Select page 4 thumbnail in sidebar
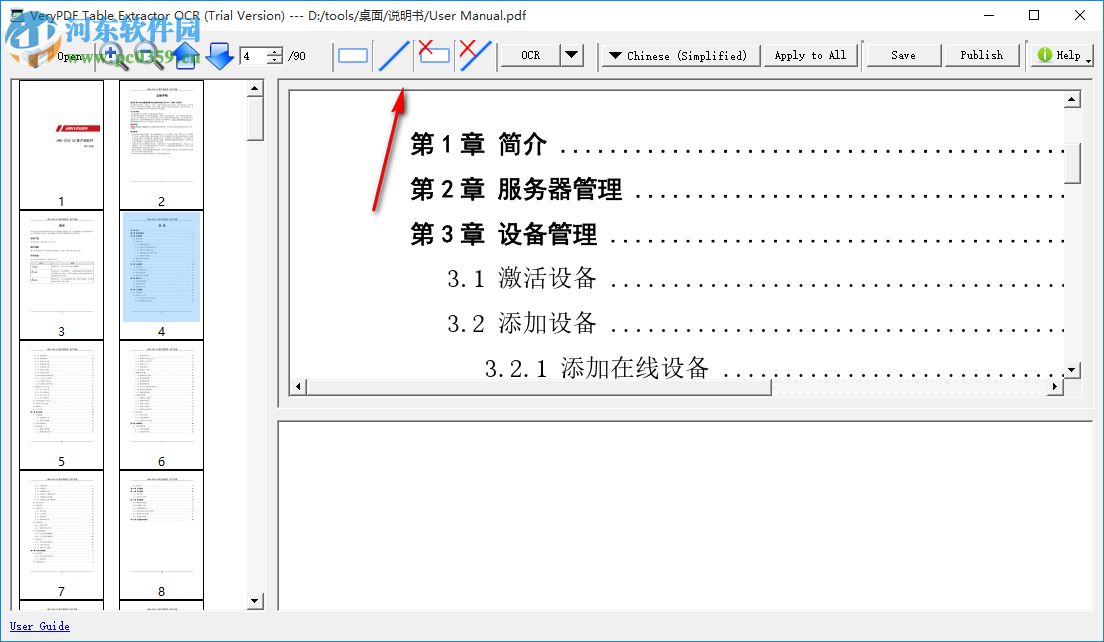This screenshot has width=1104, height=642. [x=161, y=267]
